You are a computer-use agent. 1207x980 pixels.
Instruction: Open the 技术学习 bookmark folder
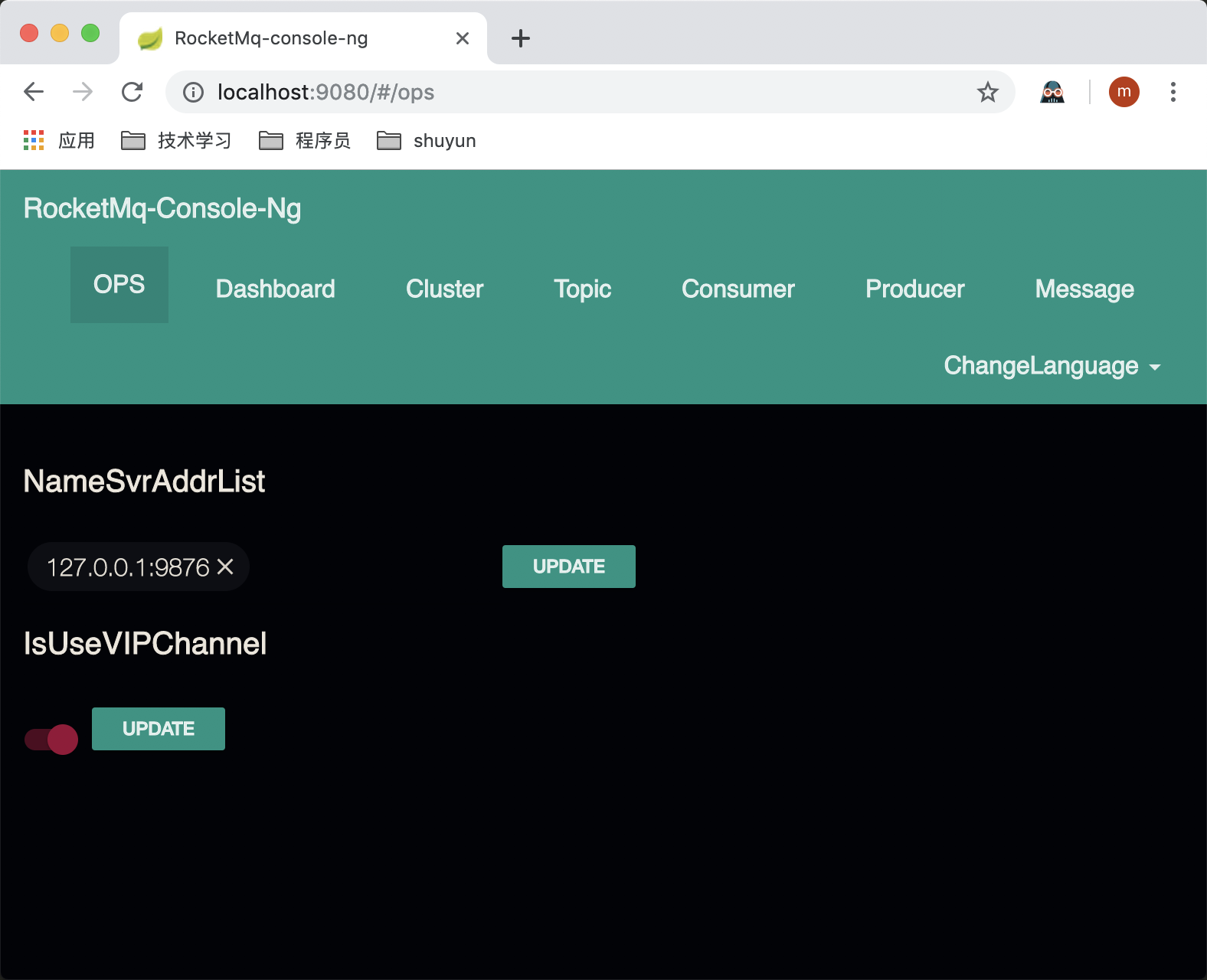[x=176, y=141]
